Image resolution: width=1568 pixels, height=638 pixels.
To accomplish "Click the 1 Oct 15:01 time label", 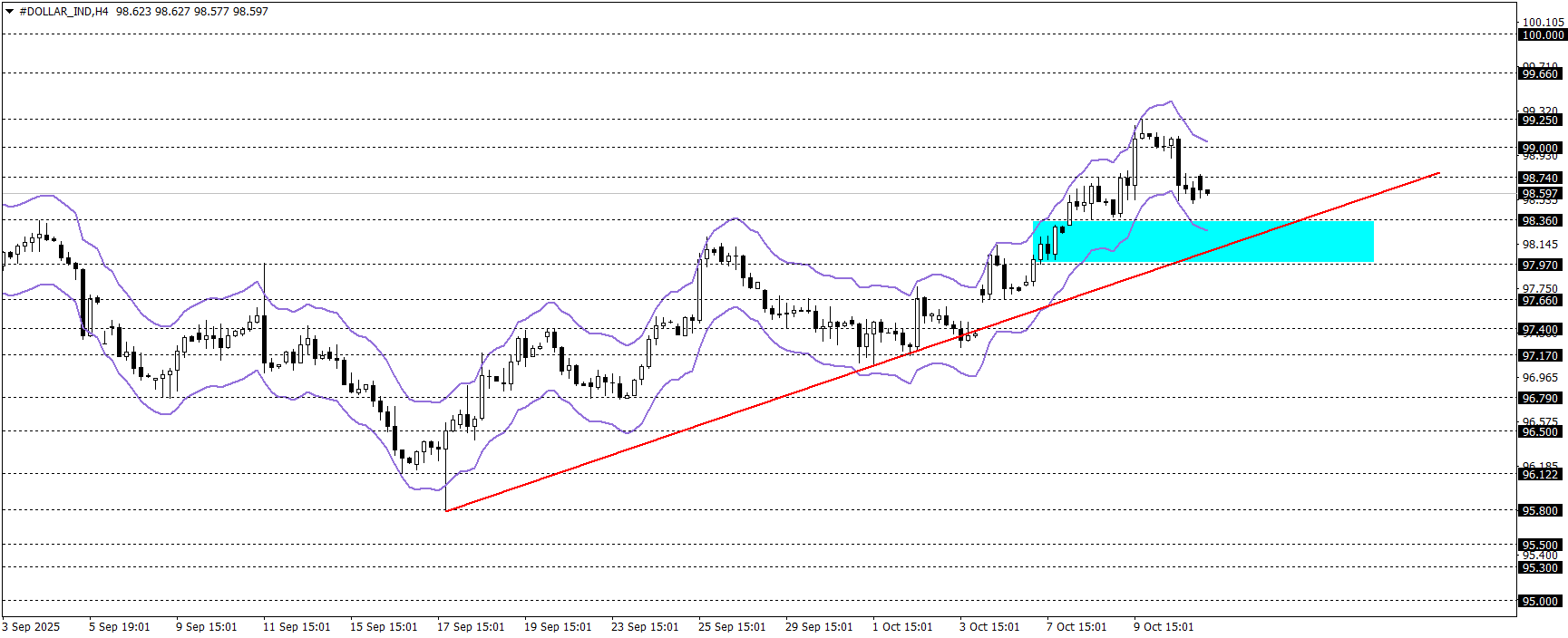I will click(902, 627).
